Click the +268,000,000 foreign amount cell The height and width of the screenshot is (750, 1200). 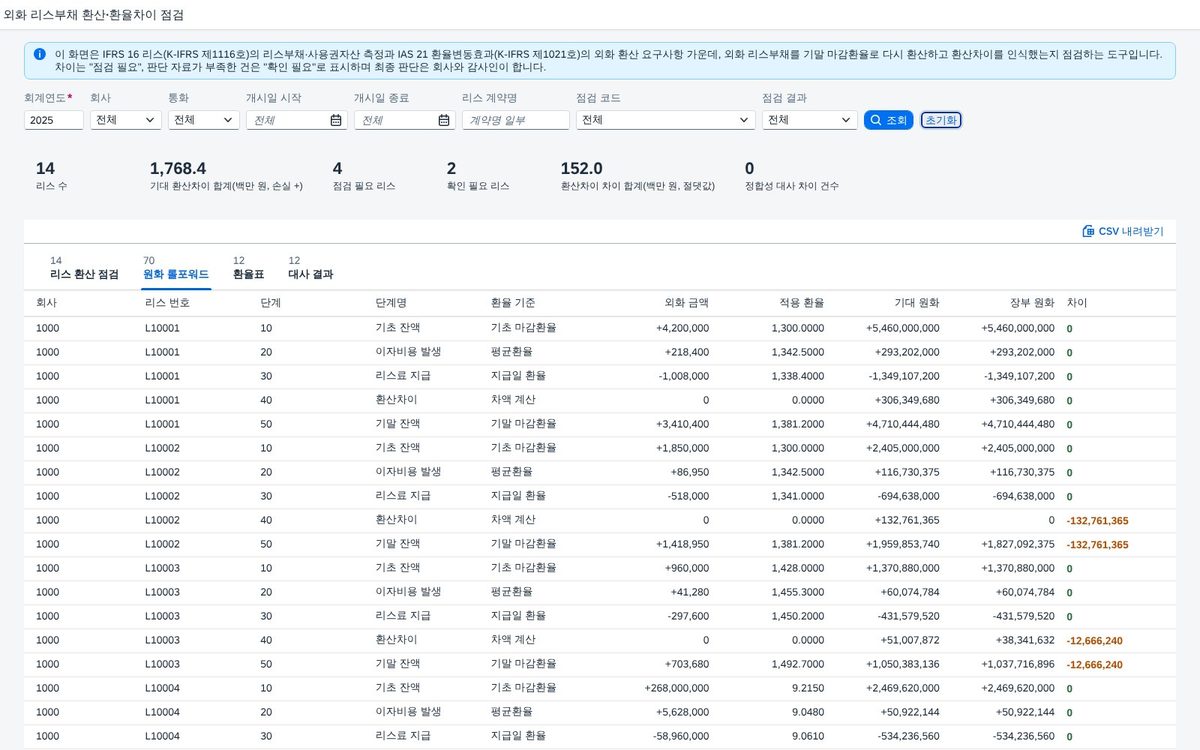click(x=677, y=688)
